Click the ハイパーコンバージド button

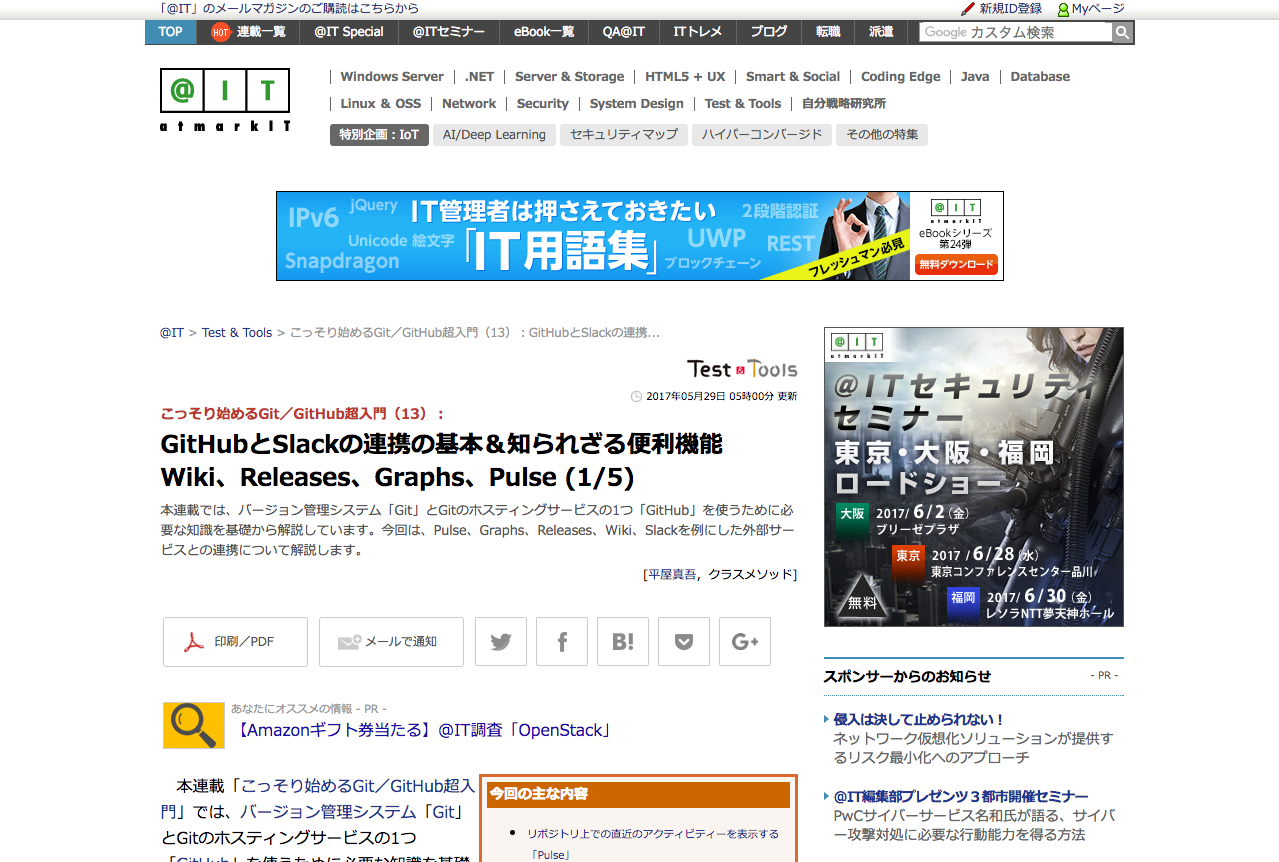pyautogui.click(x=762, y=135)
